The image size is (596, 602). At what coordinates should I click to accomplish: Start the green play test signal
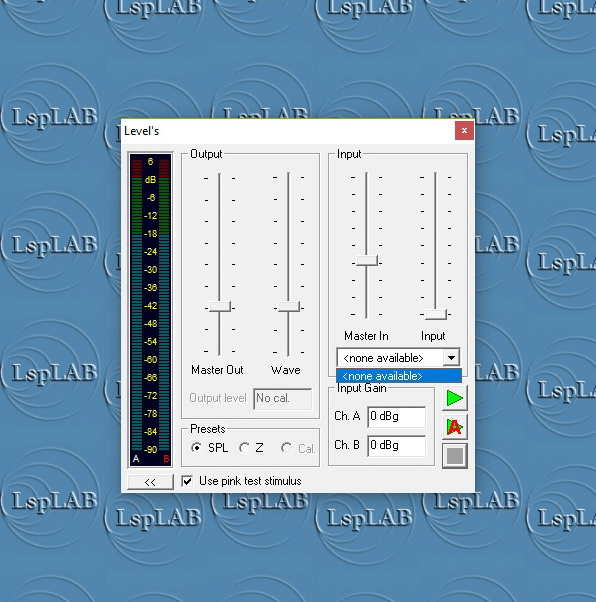click(455, 398)
